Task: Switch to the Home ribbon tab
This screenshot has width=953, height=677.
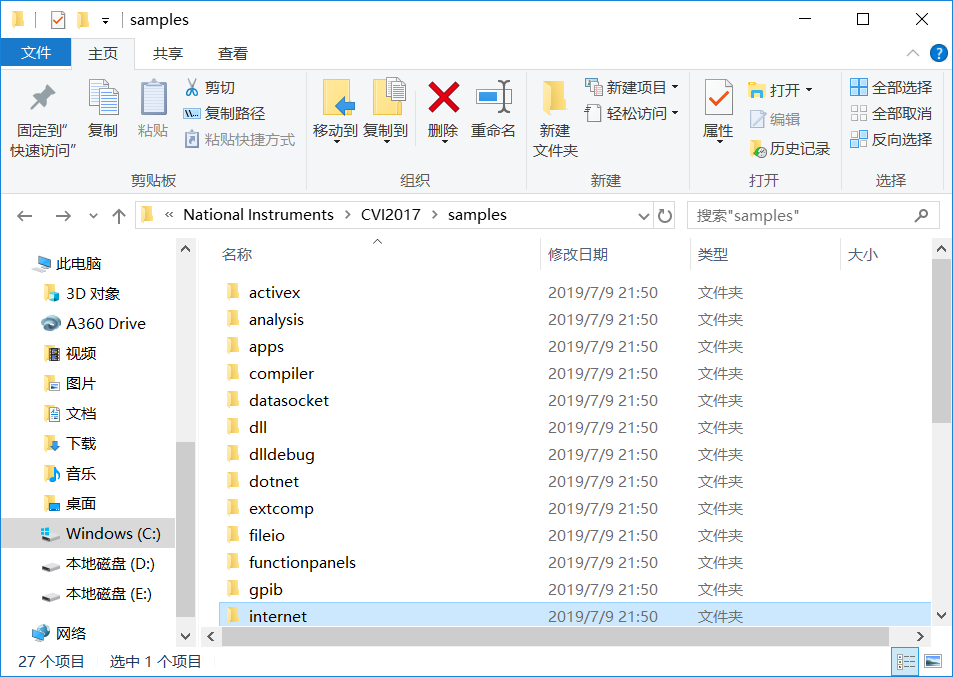Action: coord(103,53)
